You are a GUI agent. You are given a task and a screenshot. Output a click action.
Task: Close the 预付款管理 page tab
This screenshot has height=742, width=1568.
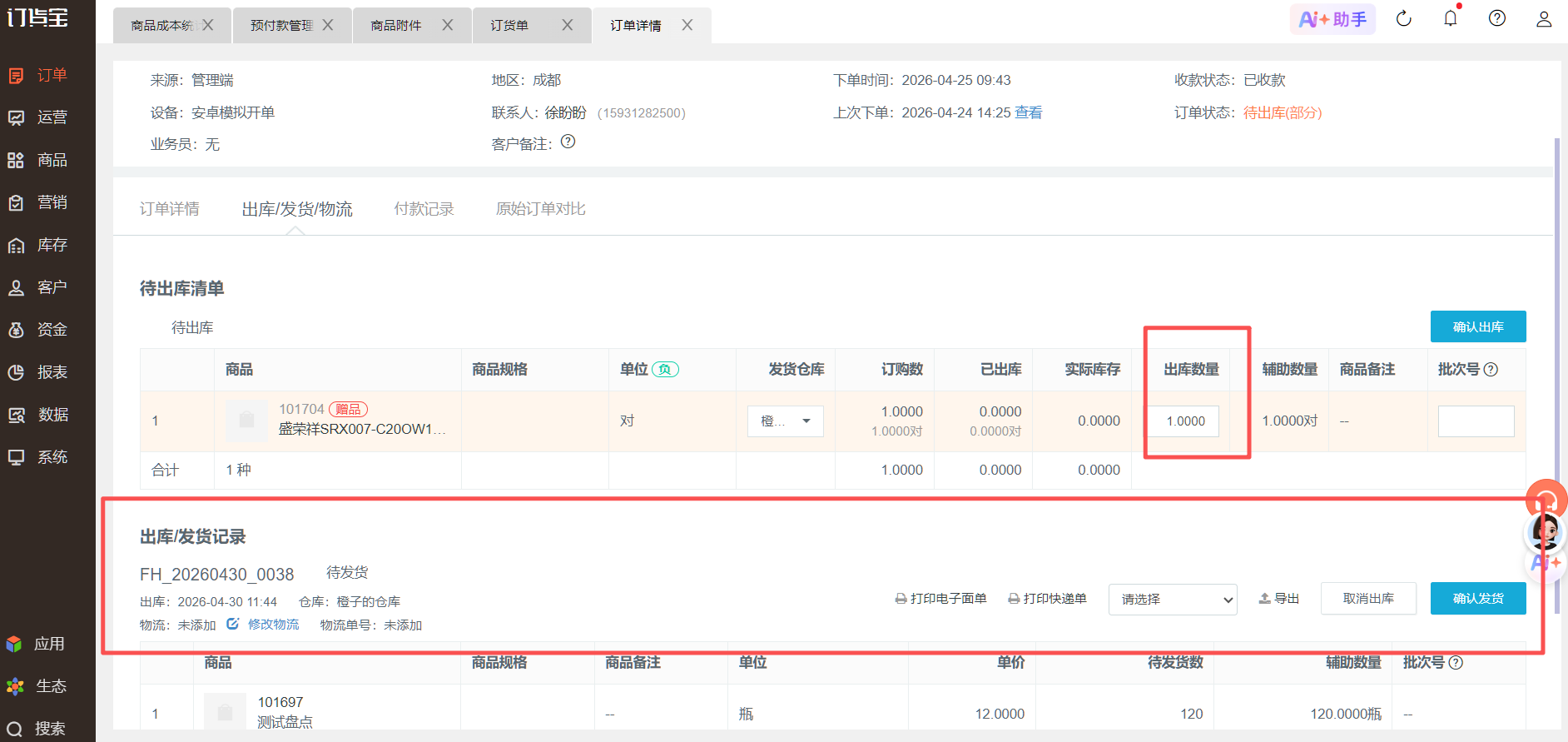point(328,25)
